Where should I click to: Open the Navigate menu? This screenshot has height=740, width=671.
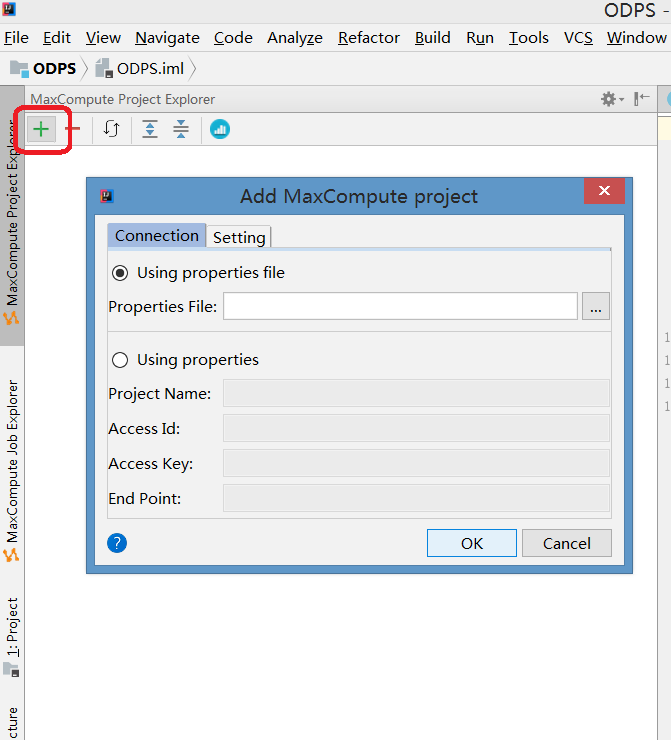click(168, 38)
